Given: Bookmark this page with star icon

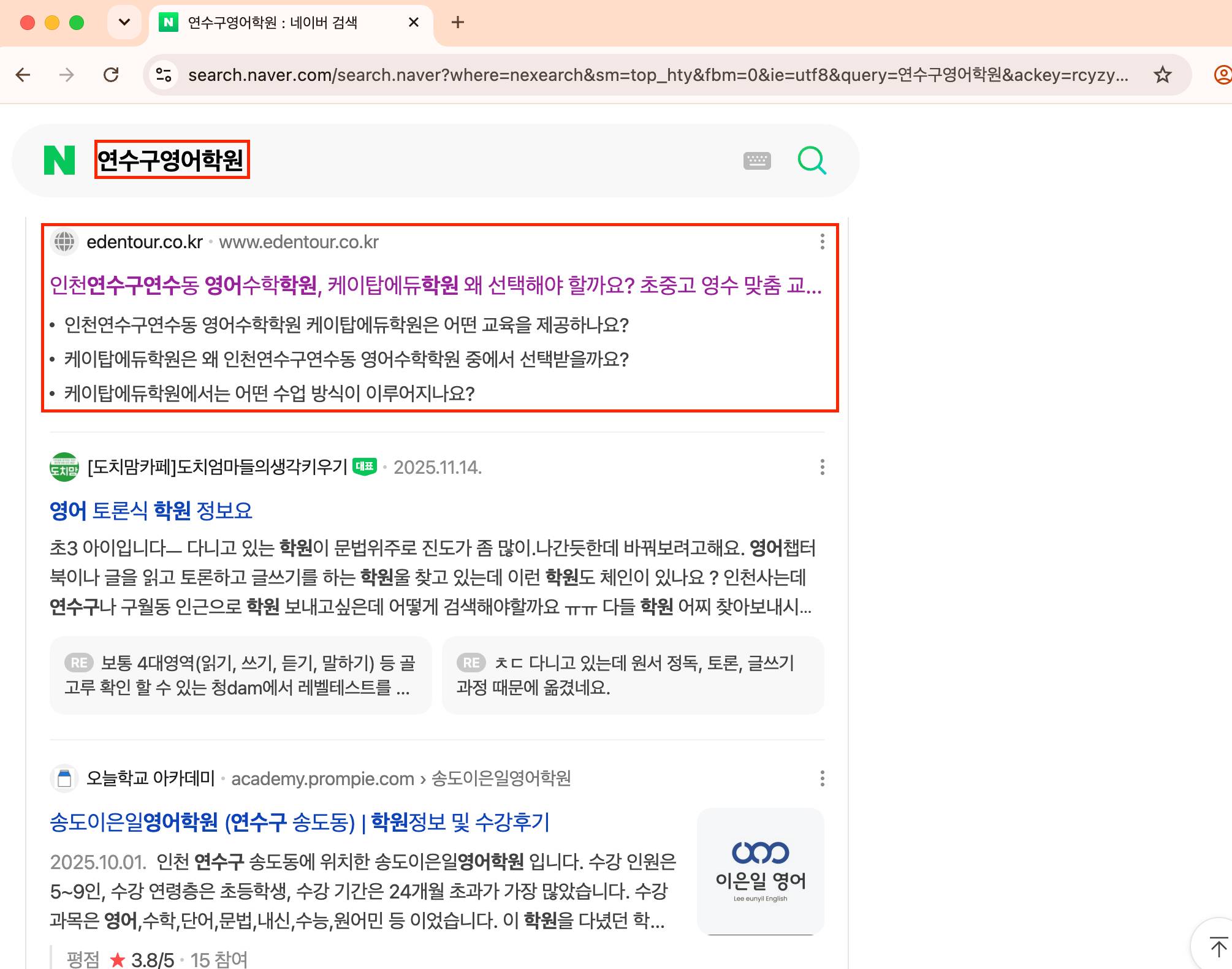Looking at the screenshot, I should click(1162, 75).
